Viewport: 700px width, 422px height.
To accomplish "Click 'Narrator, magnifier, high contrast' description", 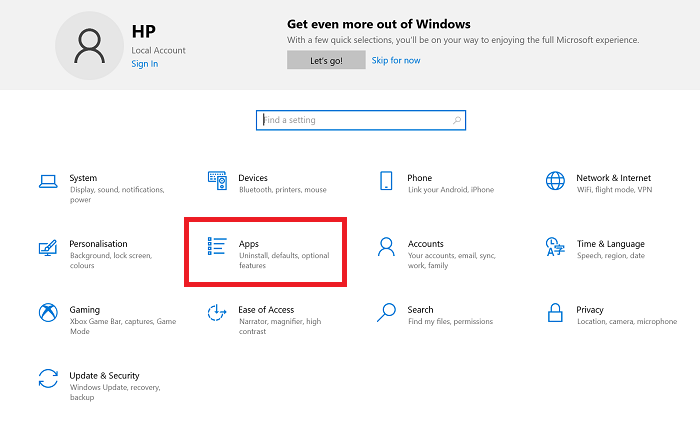I will click(280, 326).
